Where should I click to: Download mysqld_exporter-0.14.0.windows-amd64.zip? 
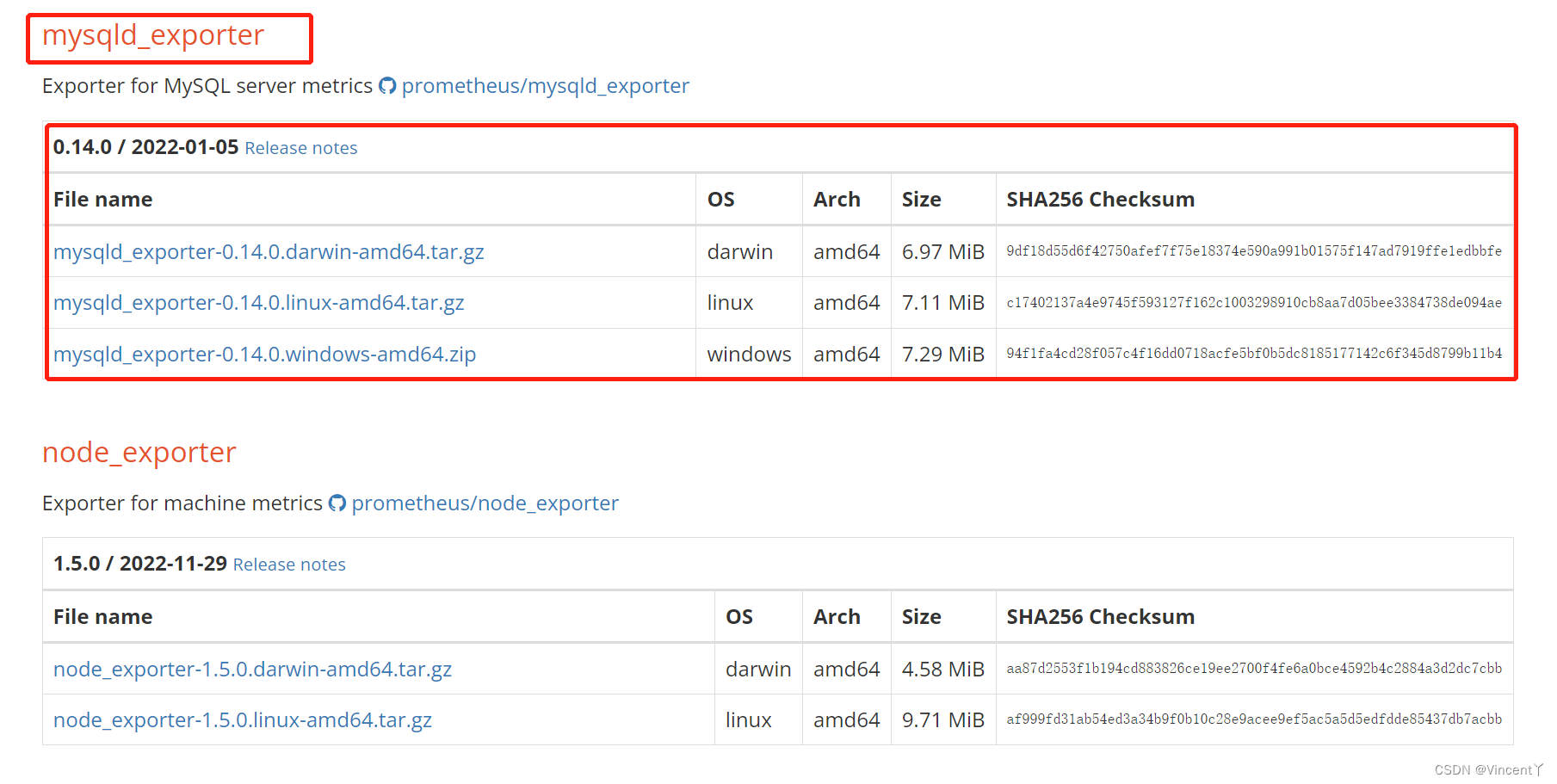pyautogui.click(x=264, y=355)
